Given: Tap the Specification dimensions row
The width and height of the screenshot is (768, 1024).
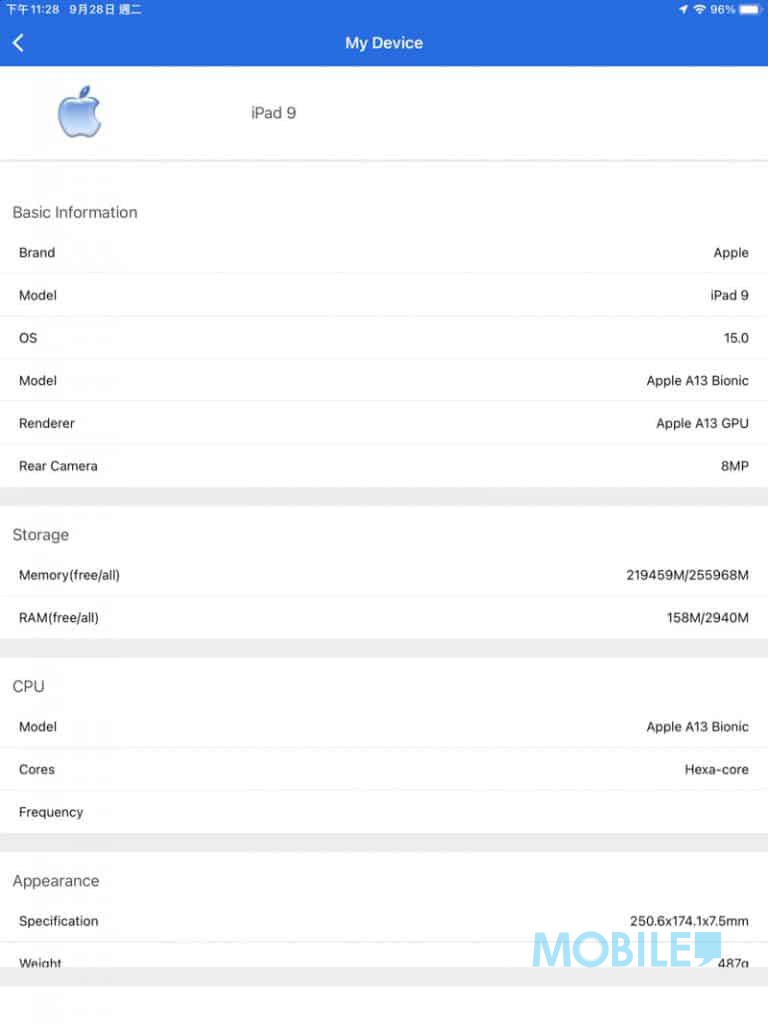Looking at the screenshot, I should [384, 921].
